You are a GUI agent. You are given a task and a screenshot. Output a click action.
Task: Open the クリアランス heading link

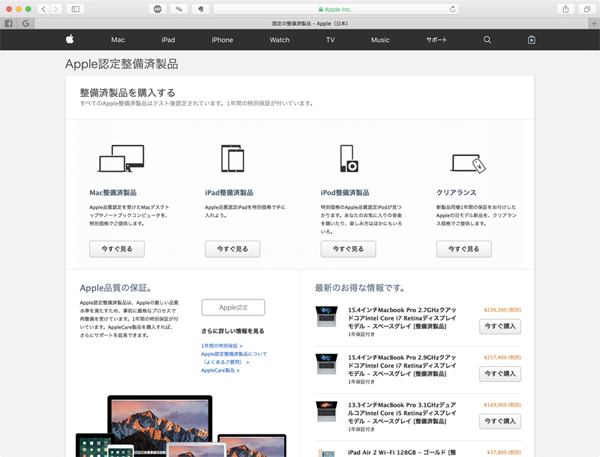tap(456, 193)
